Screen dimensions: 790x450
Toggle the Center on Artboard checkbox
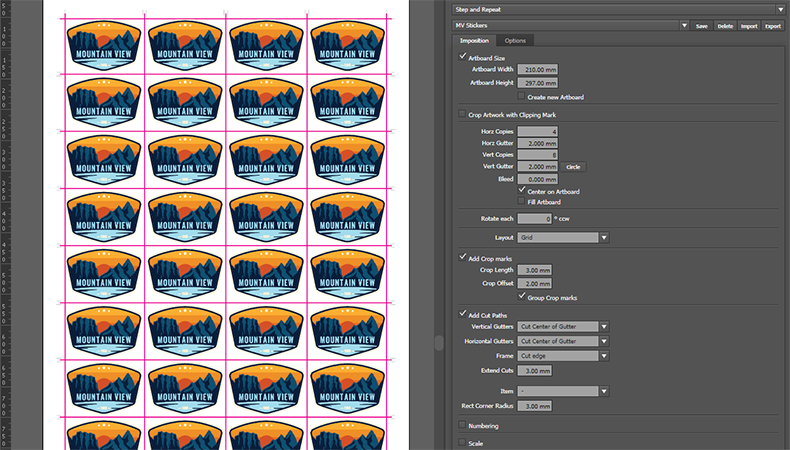click(x=521, y=190)
